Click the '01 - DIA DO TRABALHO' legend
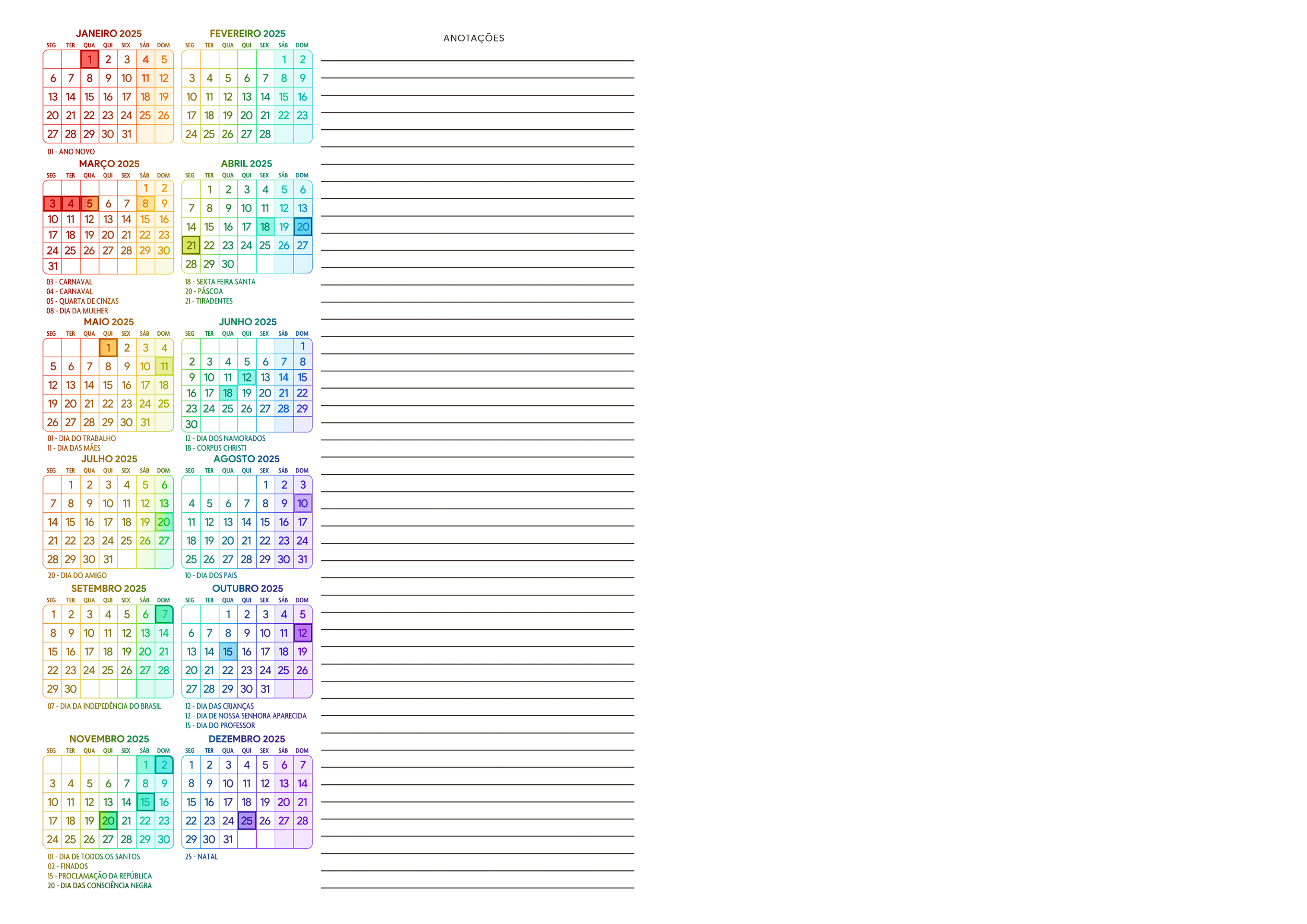Image resolution: width=1307 pixels, height=924 pixels. [x=81, y=439]
